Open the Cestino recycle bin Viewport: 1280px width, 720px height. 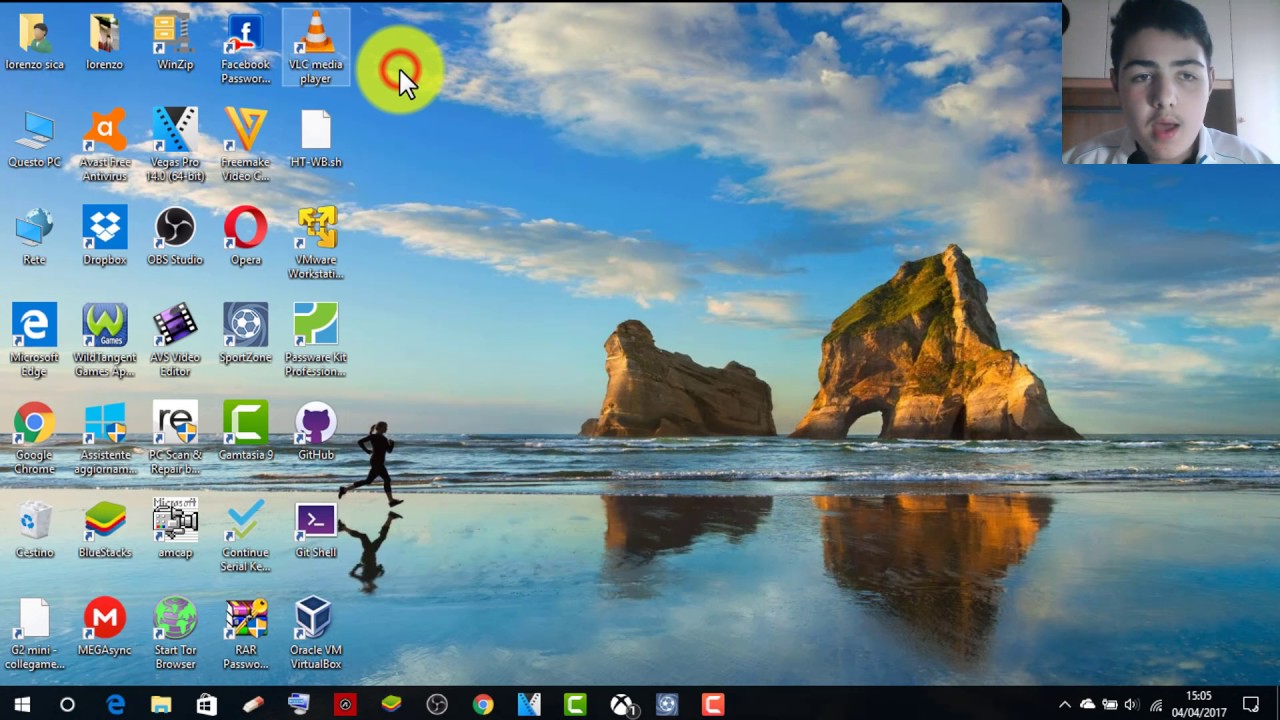tap(35, 530)
